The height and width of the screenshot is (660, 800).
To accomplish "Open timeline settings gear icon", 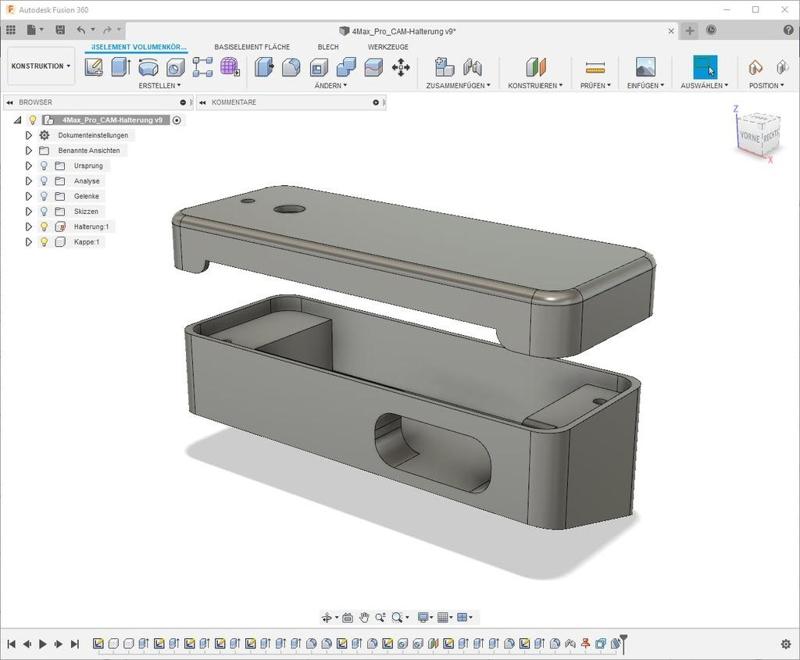I will (x=786, y=644).
